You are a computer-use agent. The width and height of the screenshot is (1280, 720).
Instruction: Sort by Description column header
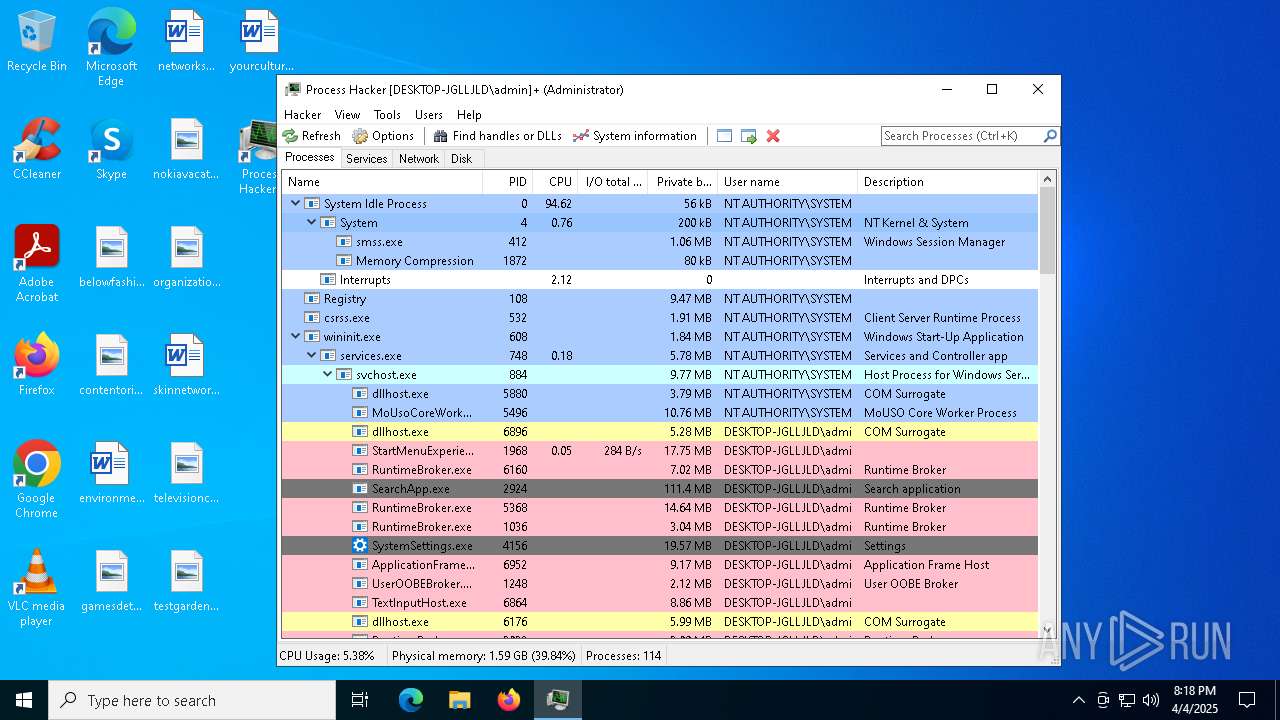[x=947, y=182]
